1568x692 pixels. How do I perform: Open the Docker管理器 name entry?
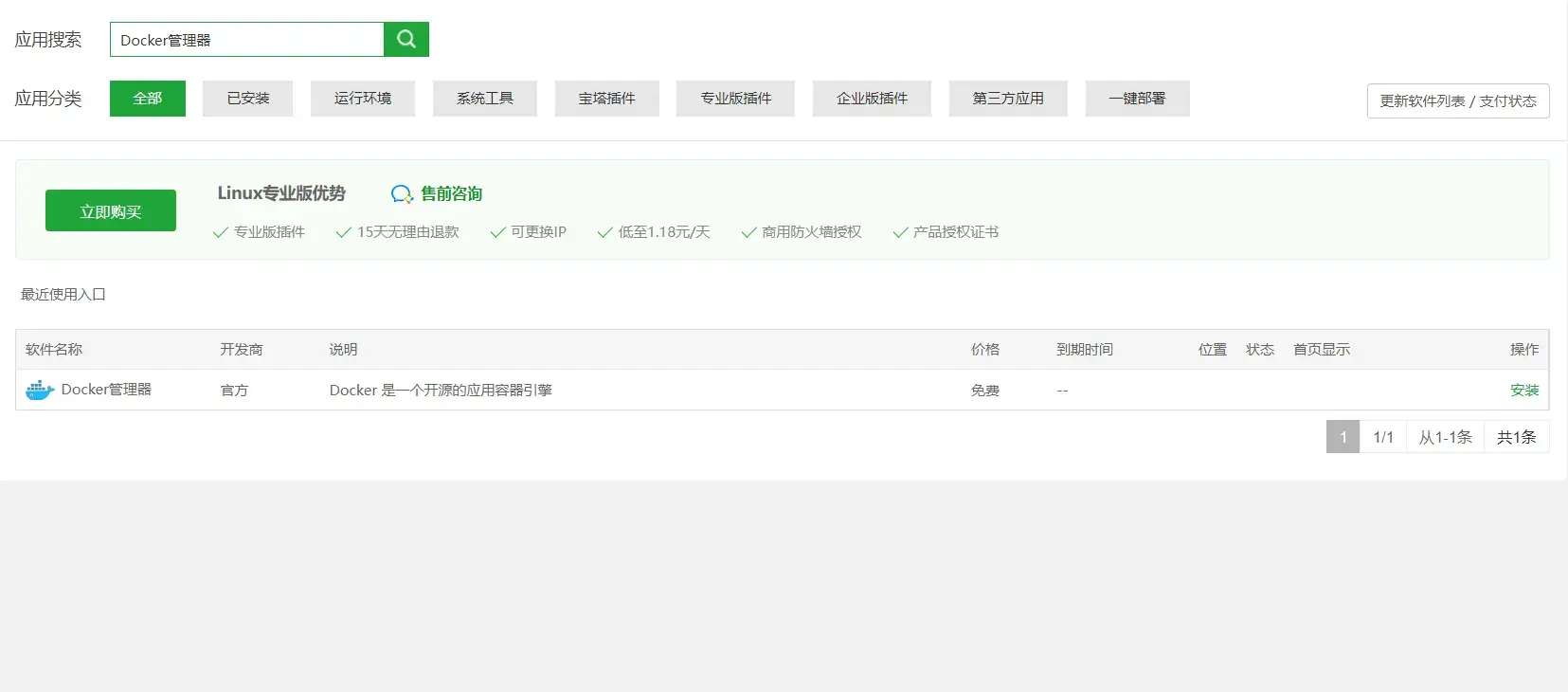tap(106, 390)
